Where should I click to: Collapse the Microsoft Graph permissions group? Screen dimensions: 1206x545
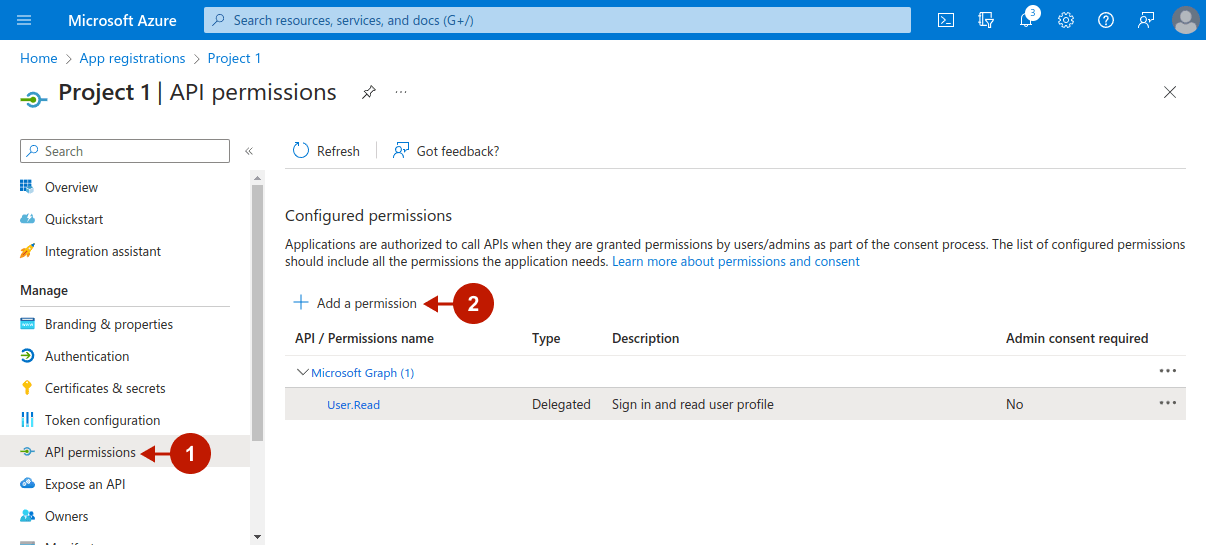tap(302, 373)
